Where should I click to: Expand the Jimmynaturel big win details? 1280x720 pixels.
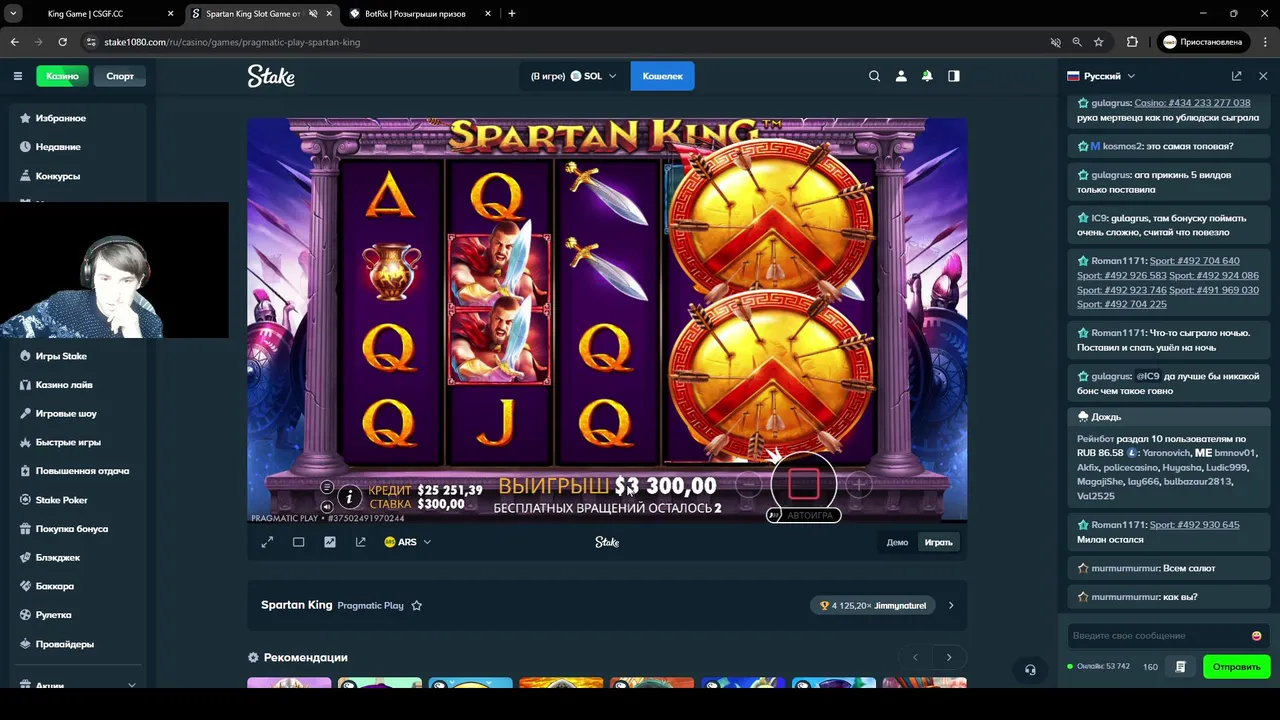951,605
